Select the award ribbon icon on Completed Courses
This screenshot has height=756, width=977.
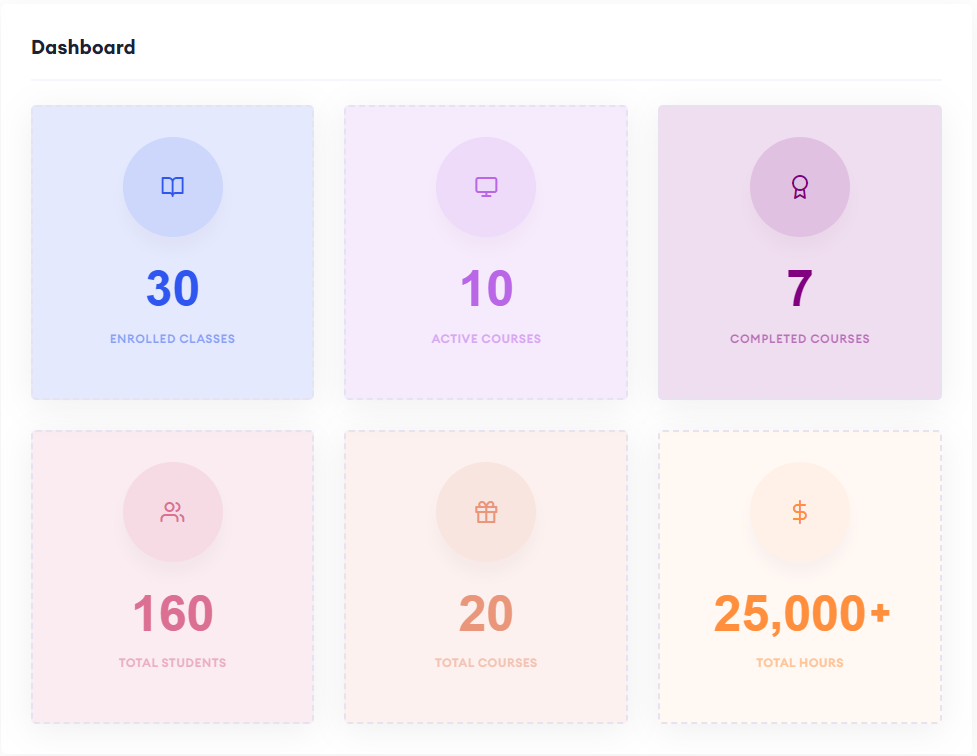point(800,187)
